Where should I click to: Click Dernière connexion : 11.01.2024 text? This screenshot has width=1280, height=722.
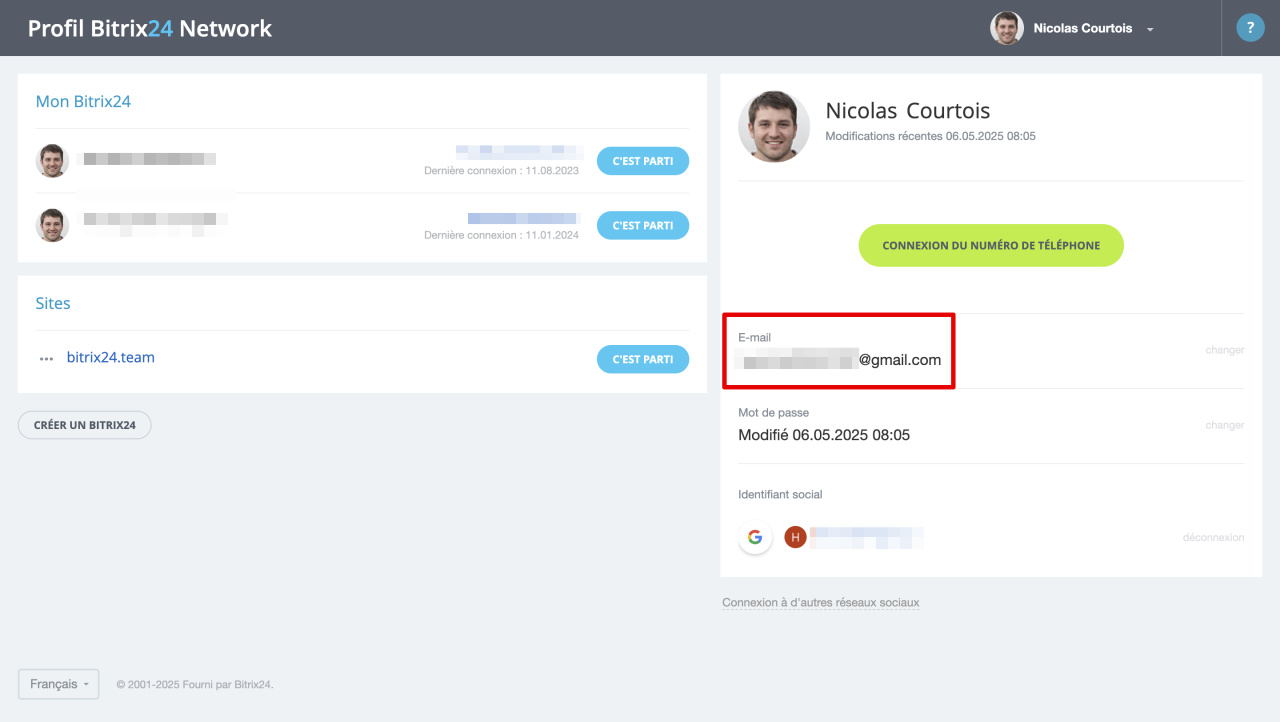[501, 235]
